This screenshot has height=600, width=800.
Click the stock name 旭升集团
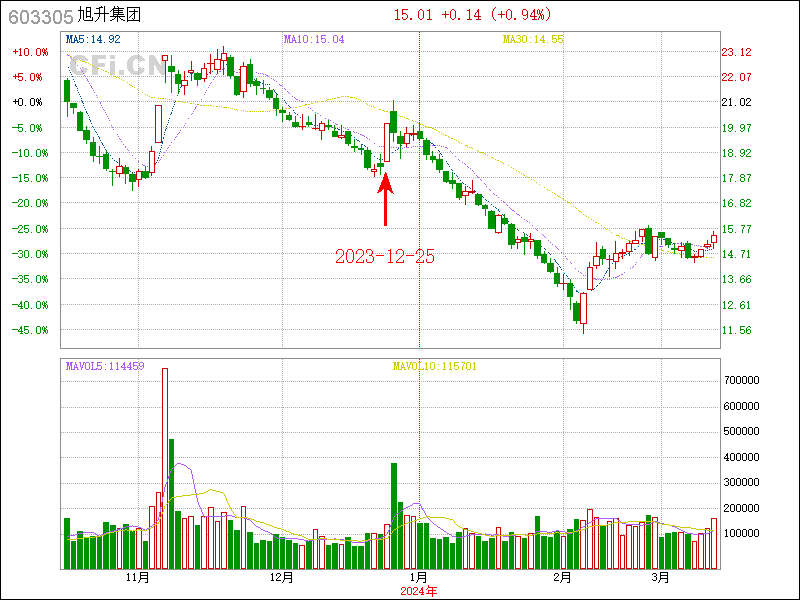[107, 16]
